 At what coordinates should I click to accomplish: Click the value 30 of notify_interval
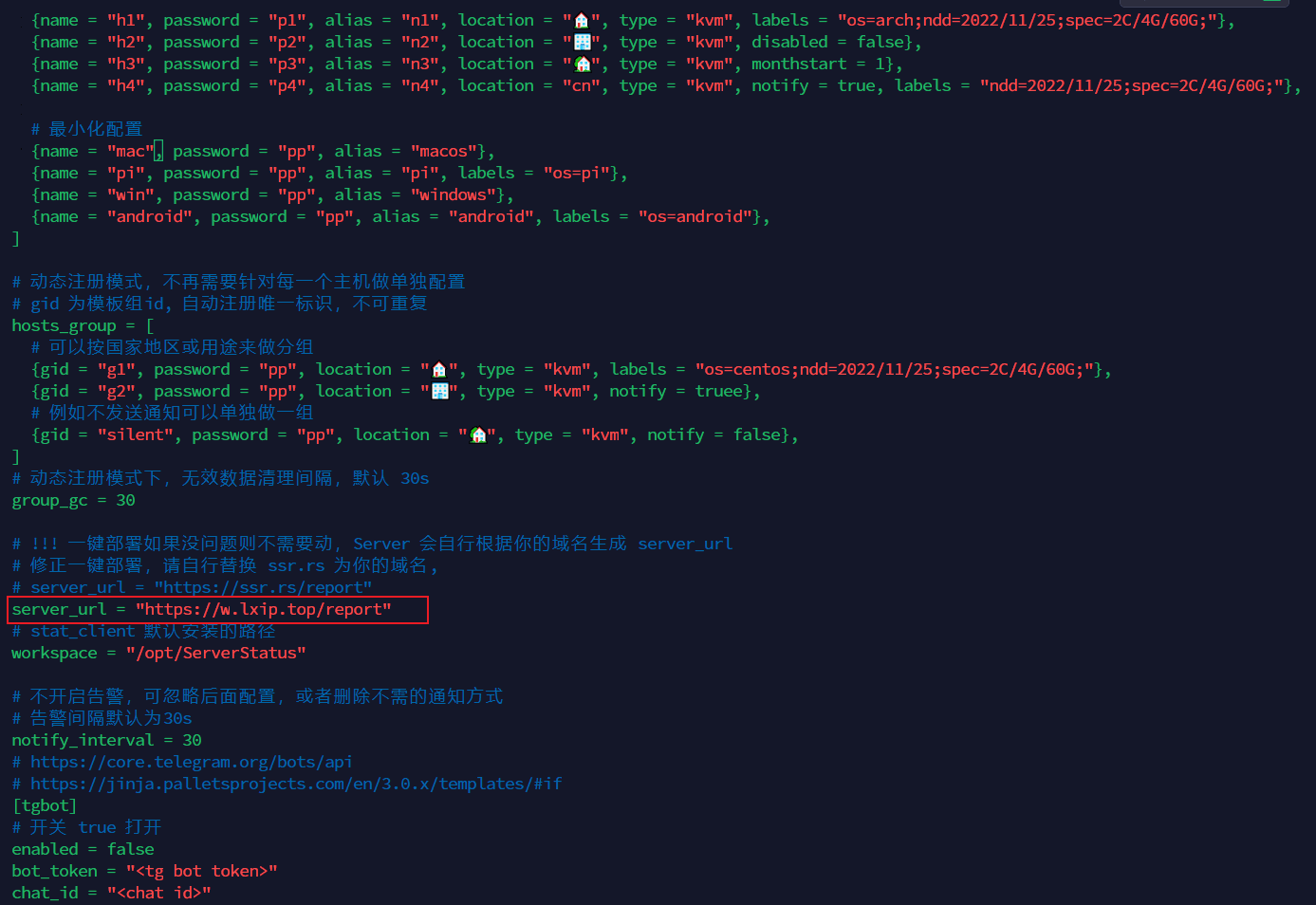(192, 740)
